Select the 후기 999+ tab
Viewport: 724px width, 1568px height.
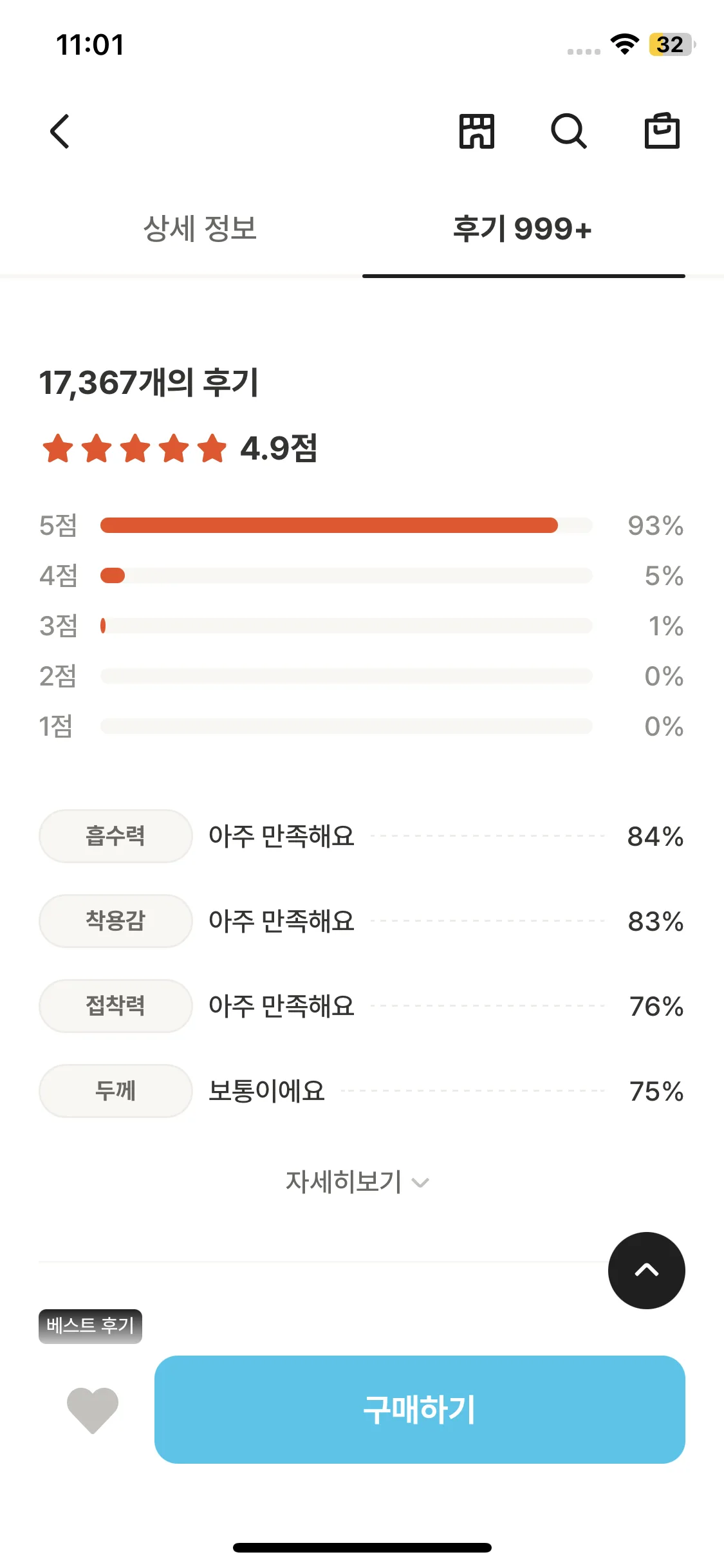(x=523, y=229)
